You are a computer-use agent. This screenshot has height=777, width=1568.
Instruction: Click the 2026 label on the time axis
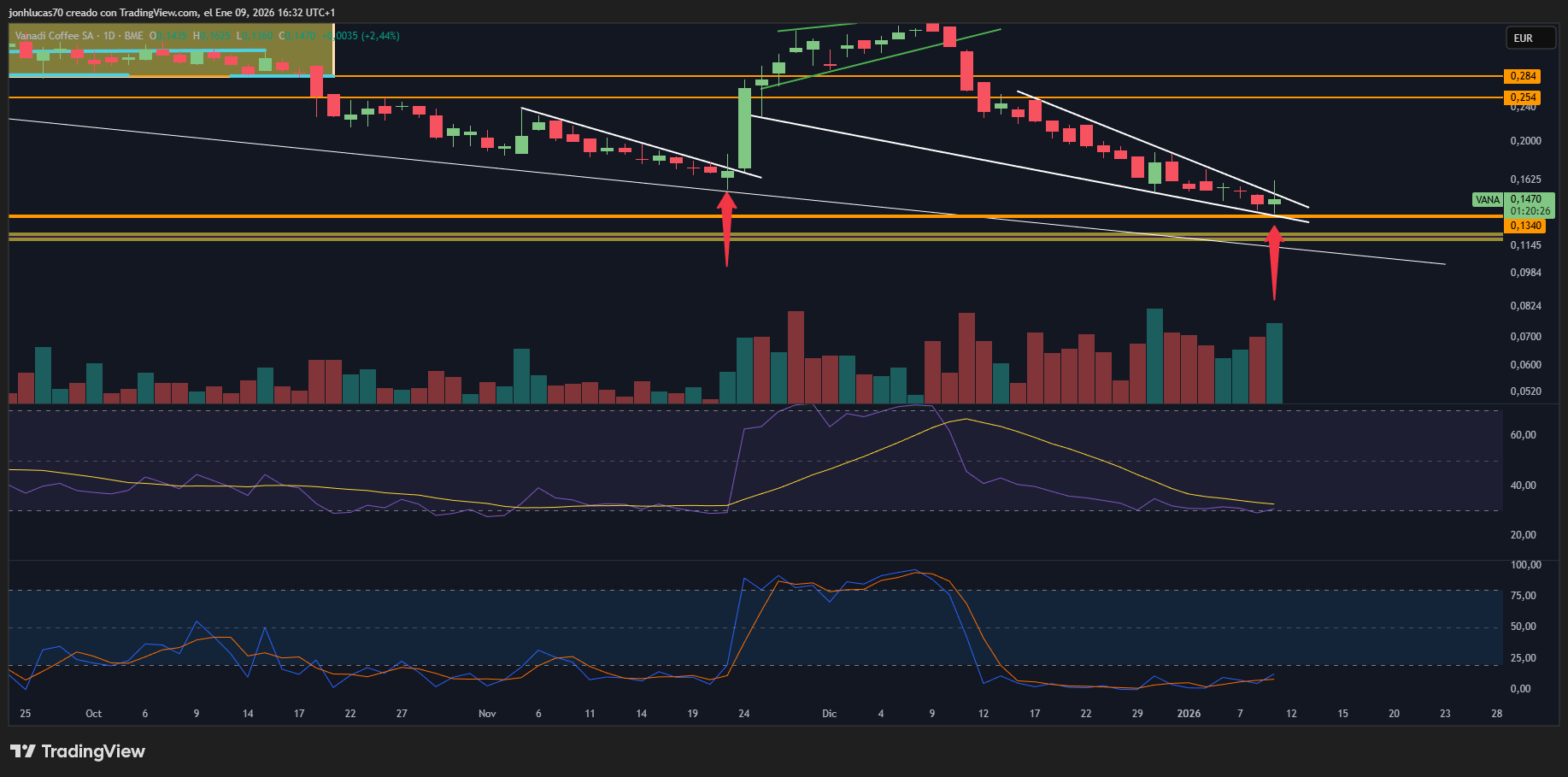click(x=1188, y=714)
